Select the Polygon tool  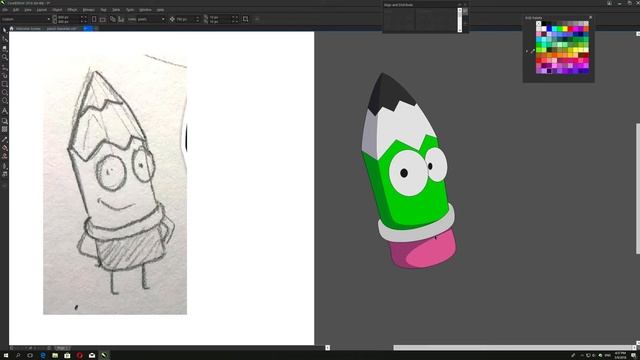click(4, 101)
